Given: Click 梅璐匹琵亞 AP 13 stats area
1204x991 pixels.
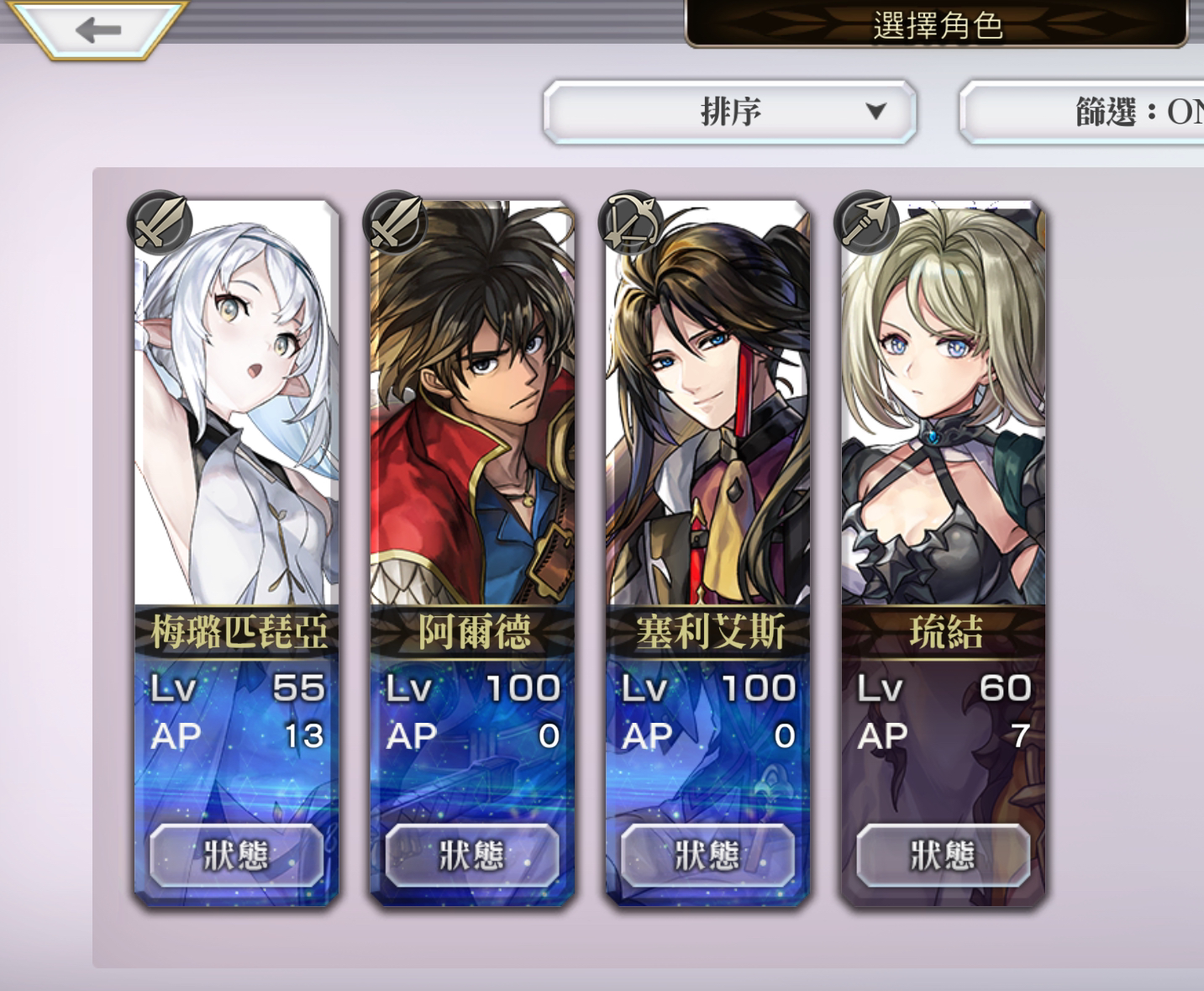Looking at the screenshot, I should tap(236, 736).
